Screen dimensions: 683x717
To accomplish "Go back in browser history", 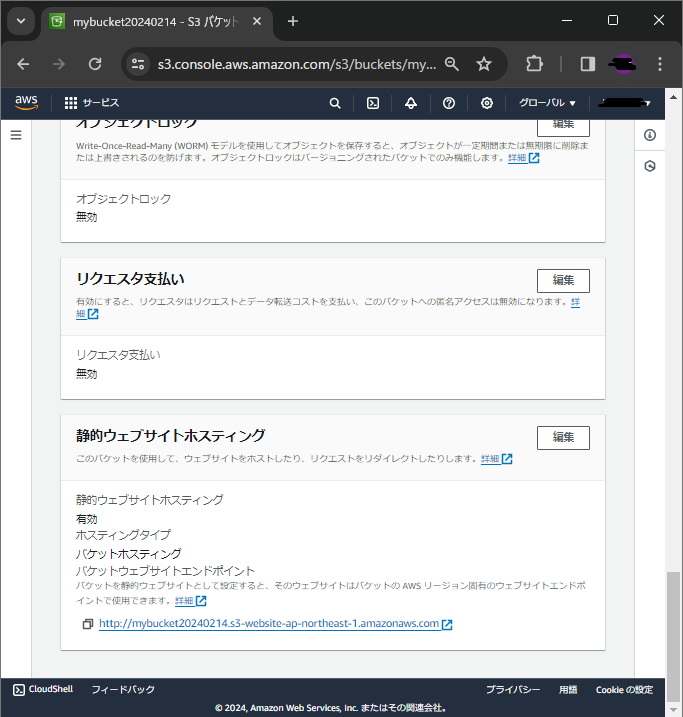I will pos(23,64).
